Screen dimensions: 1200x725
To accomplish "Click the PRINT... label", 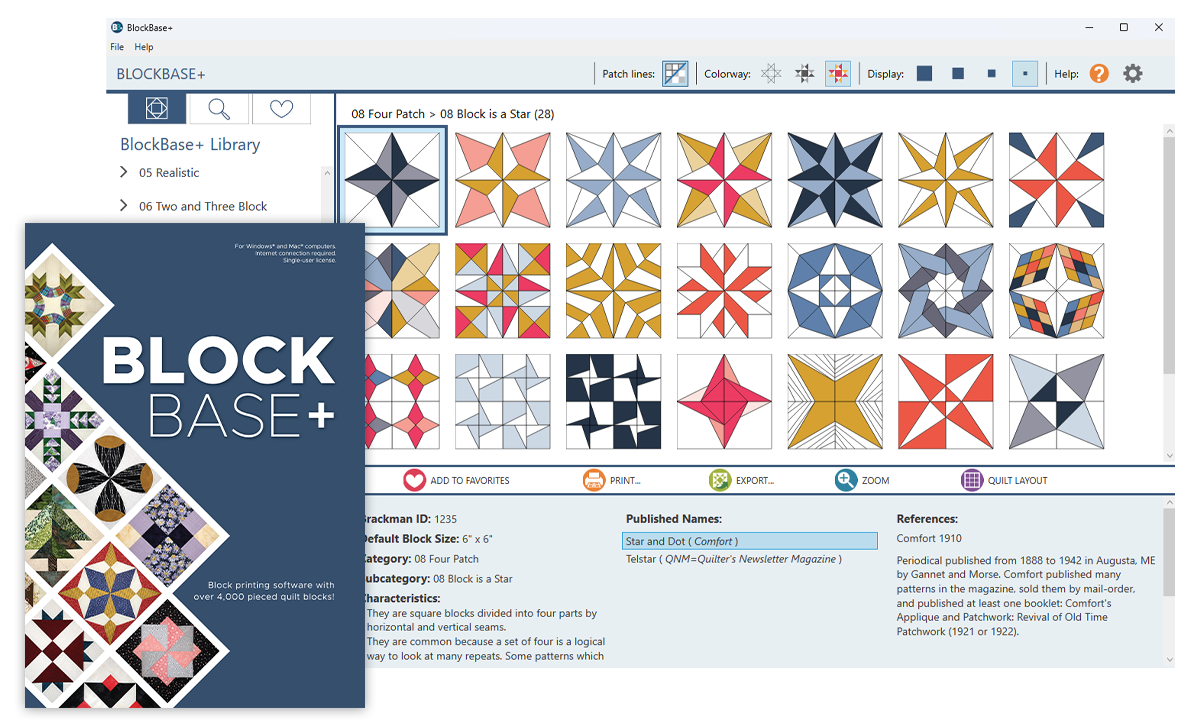I will coord(625,481).
